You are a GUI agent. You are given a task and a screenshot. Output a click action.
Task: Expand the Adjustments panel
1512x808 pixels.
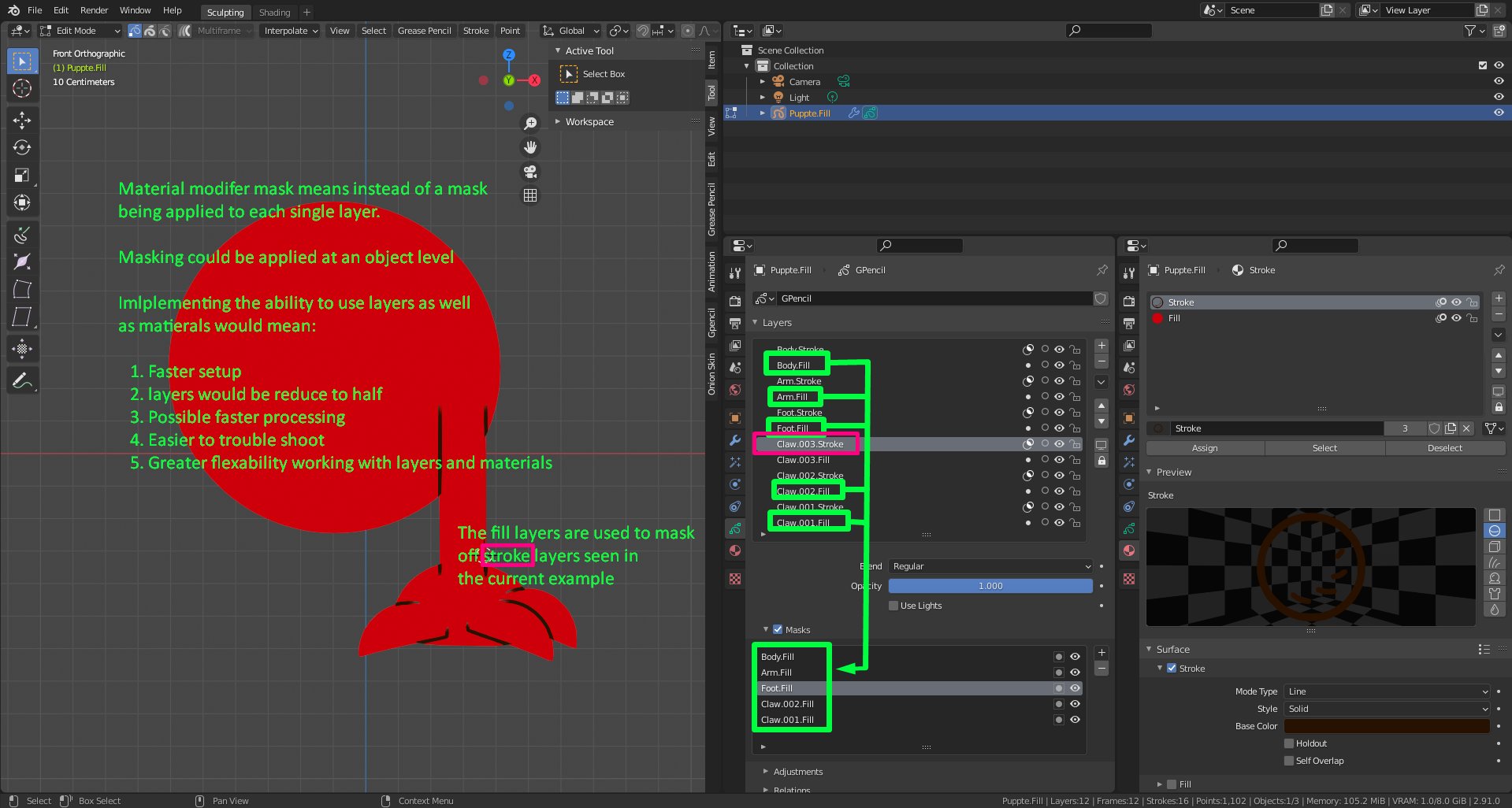(x=797, y=772)
